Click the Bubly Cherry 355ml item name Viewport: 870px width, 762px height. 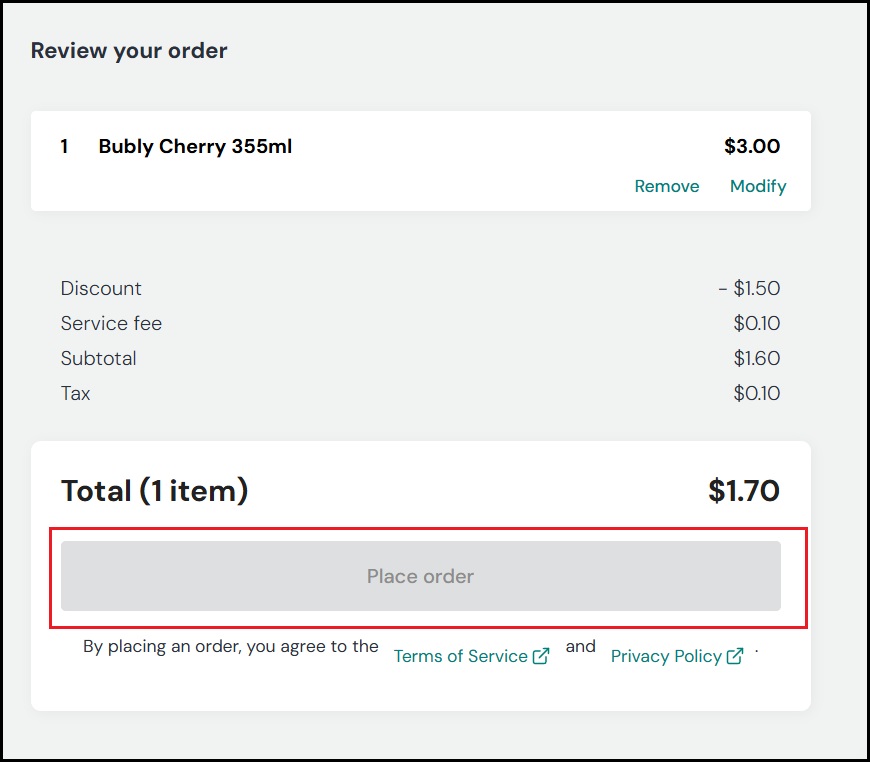195,147
